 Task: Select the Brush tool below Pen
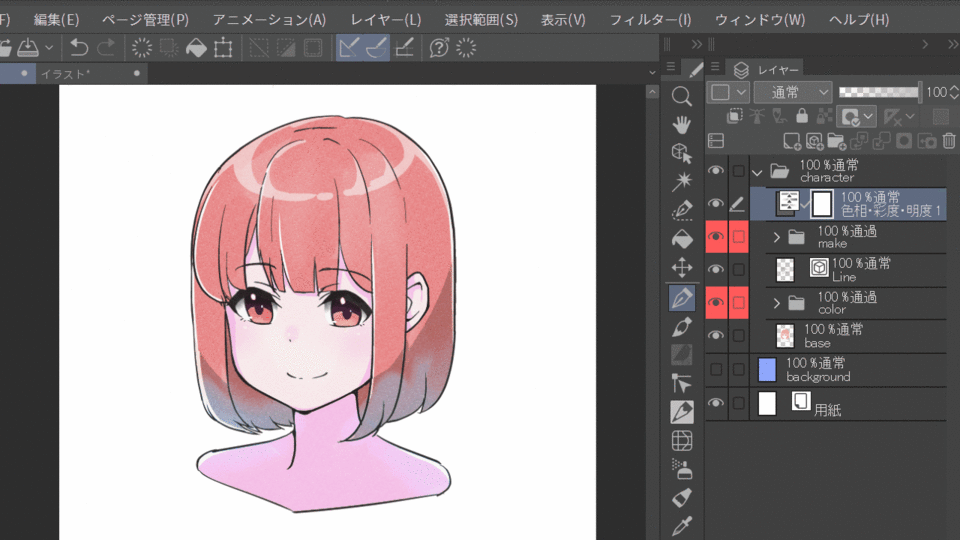[x=681, y=326]
